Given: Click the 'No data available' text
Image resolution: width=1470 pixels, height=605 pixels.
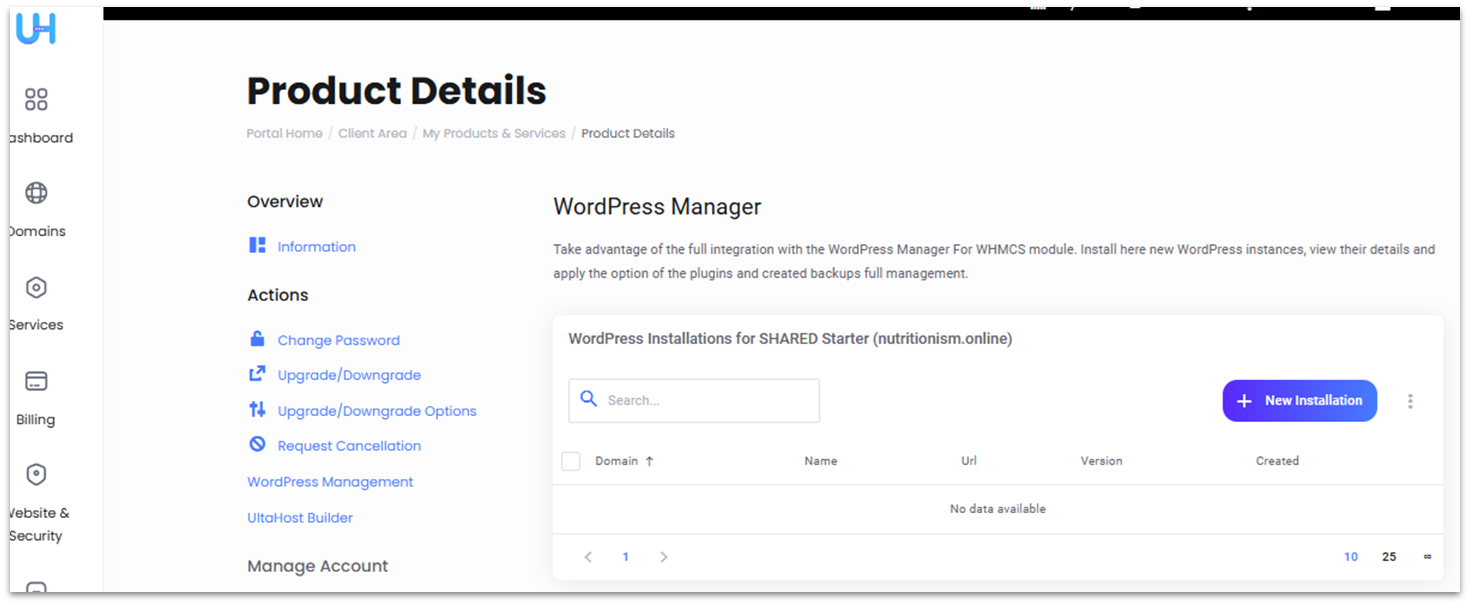Looking at the screenshot, I should [998, 509].
